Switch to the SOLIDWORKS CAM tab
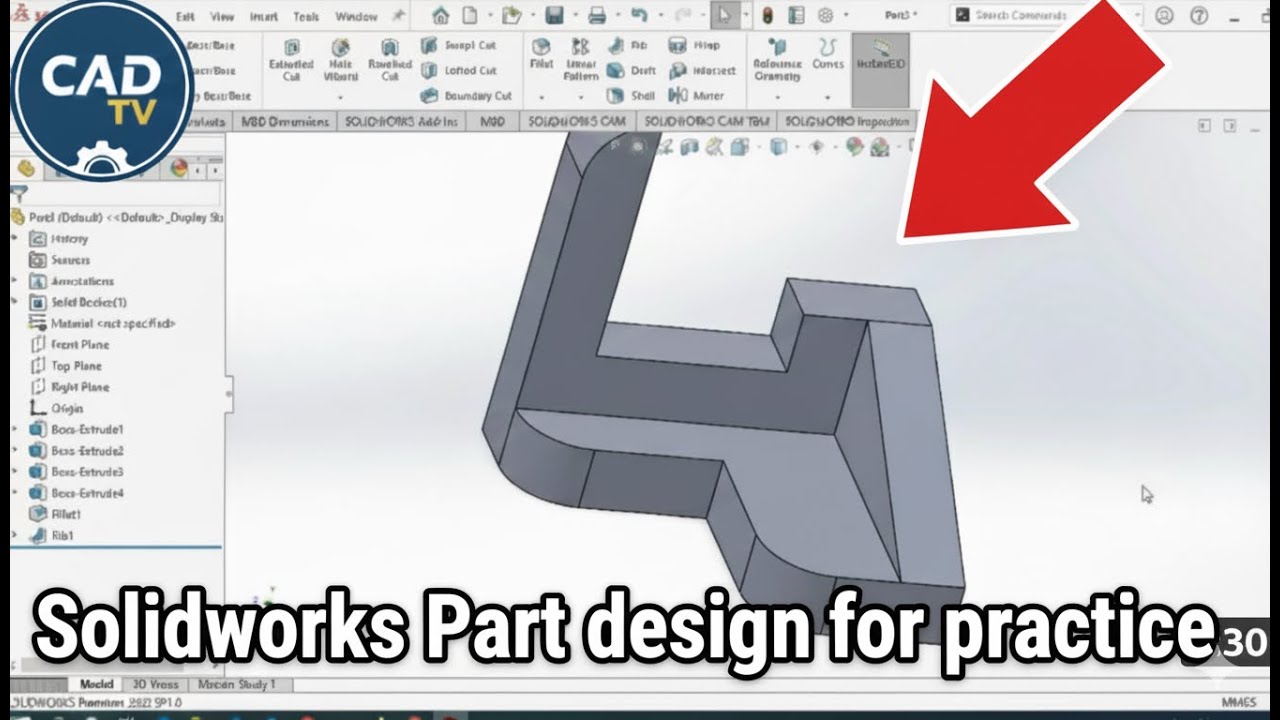 click(x=578, y=121)
